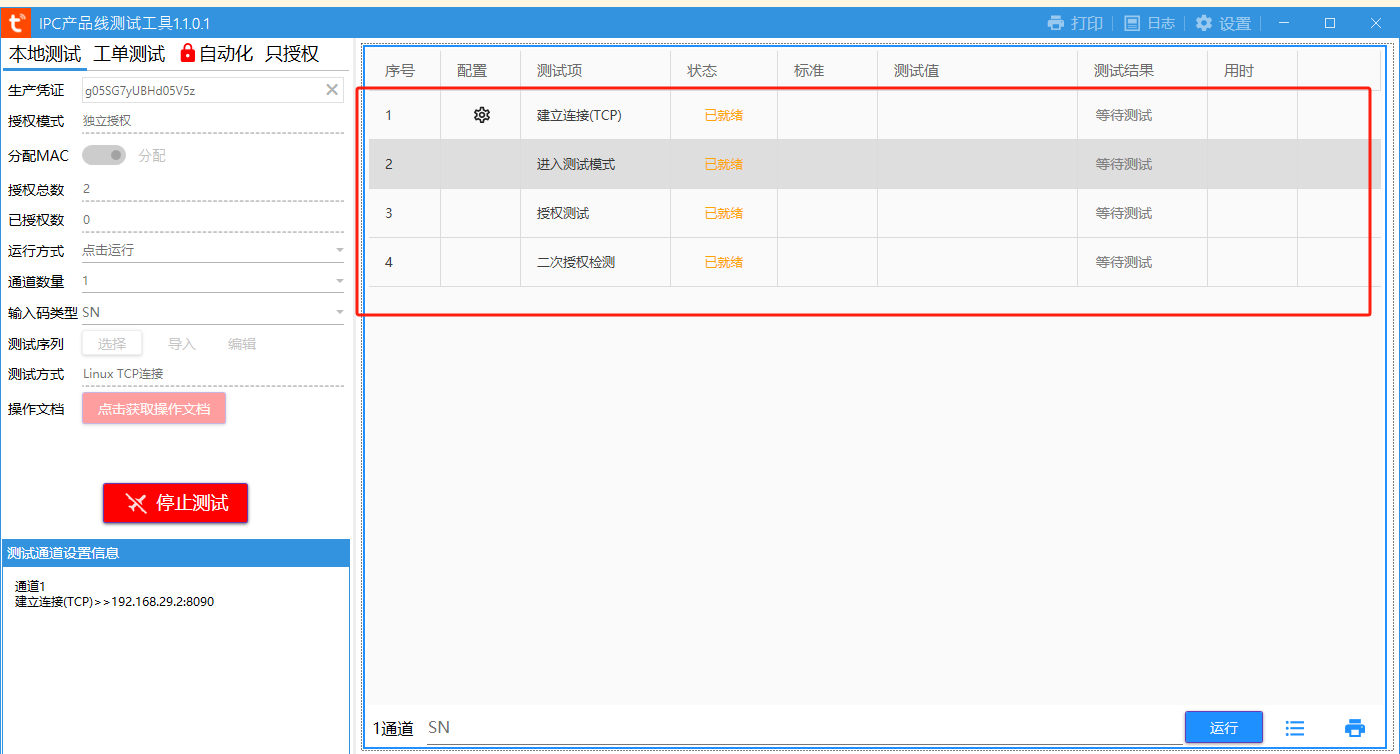The image size is (1400, 754).
Task: Expand the 通道数量 dropdown
Action: [339, 281]
